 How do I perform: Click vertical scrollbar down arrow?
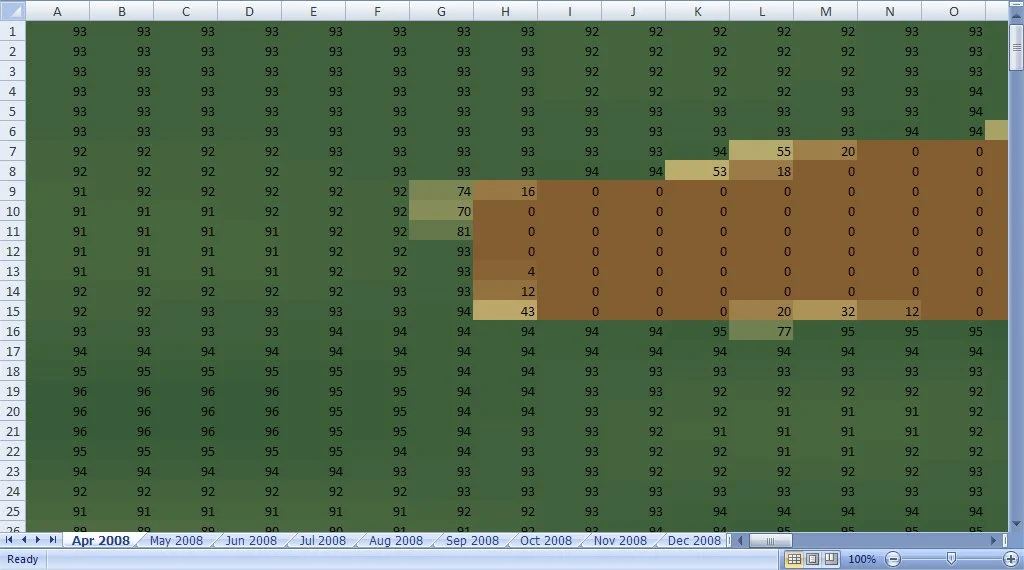click(x=1016, y=524)
